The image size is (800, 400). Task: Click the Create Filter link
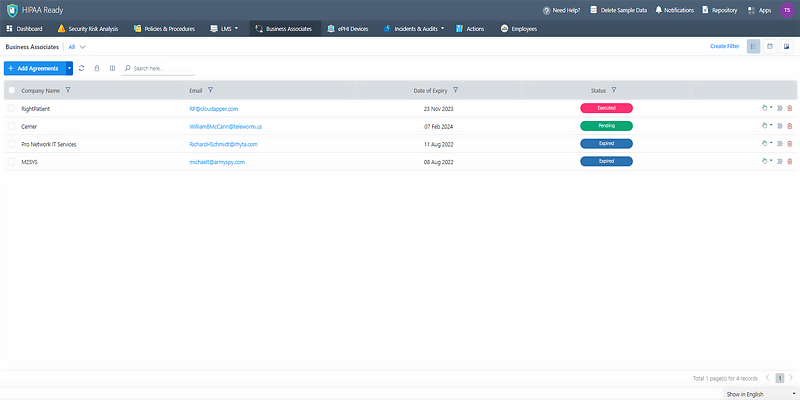tap(724, 47)
